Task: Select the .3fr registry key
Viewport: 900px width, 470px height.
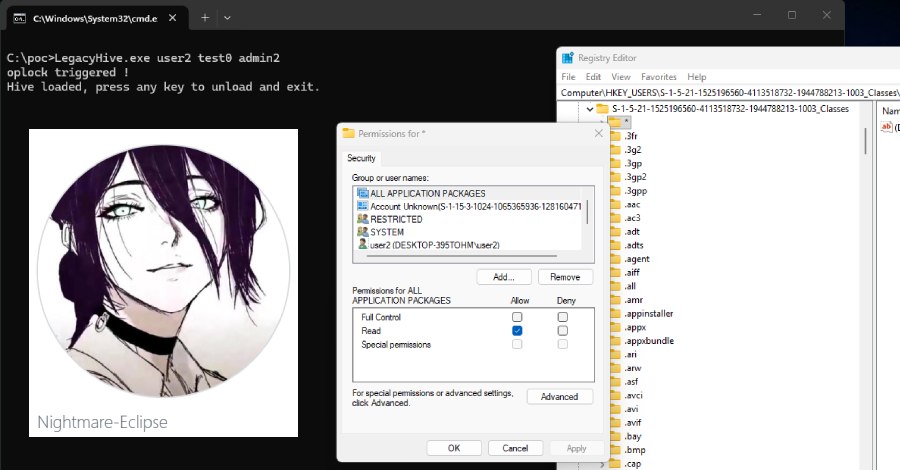Action: 631,136
